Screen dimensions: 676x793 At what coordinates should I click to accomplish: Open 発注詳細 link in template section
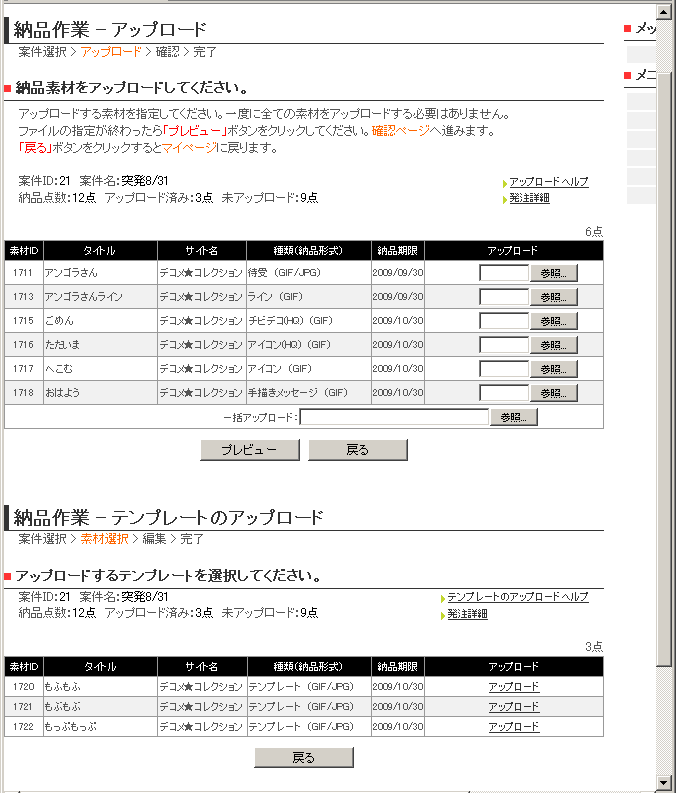(466, 614)
